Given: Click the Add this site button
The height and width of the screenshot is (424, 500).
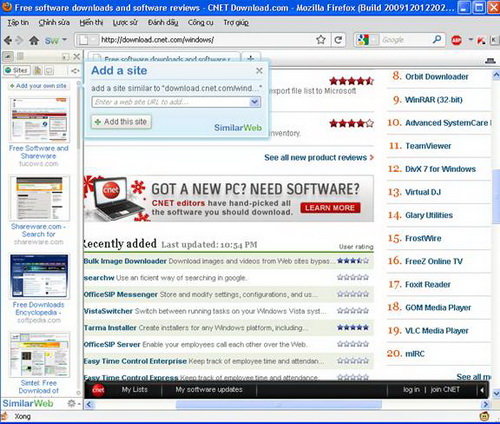Looking at the screenshot, I should (x=121, y=122).
